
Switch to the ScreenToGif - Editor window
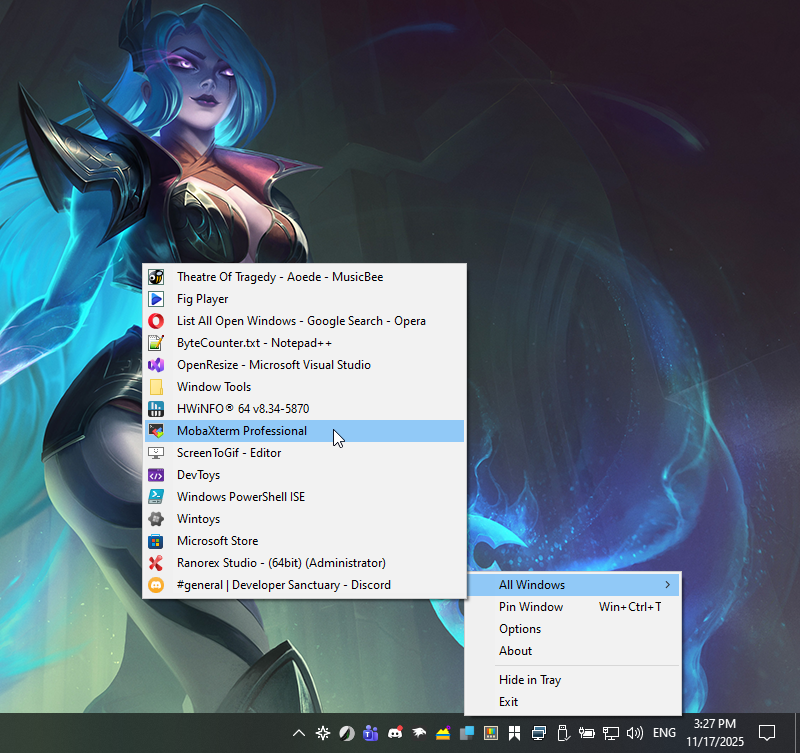click(229, 453)
